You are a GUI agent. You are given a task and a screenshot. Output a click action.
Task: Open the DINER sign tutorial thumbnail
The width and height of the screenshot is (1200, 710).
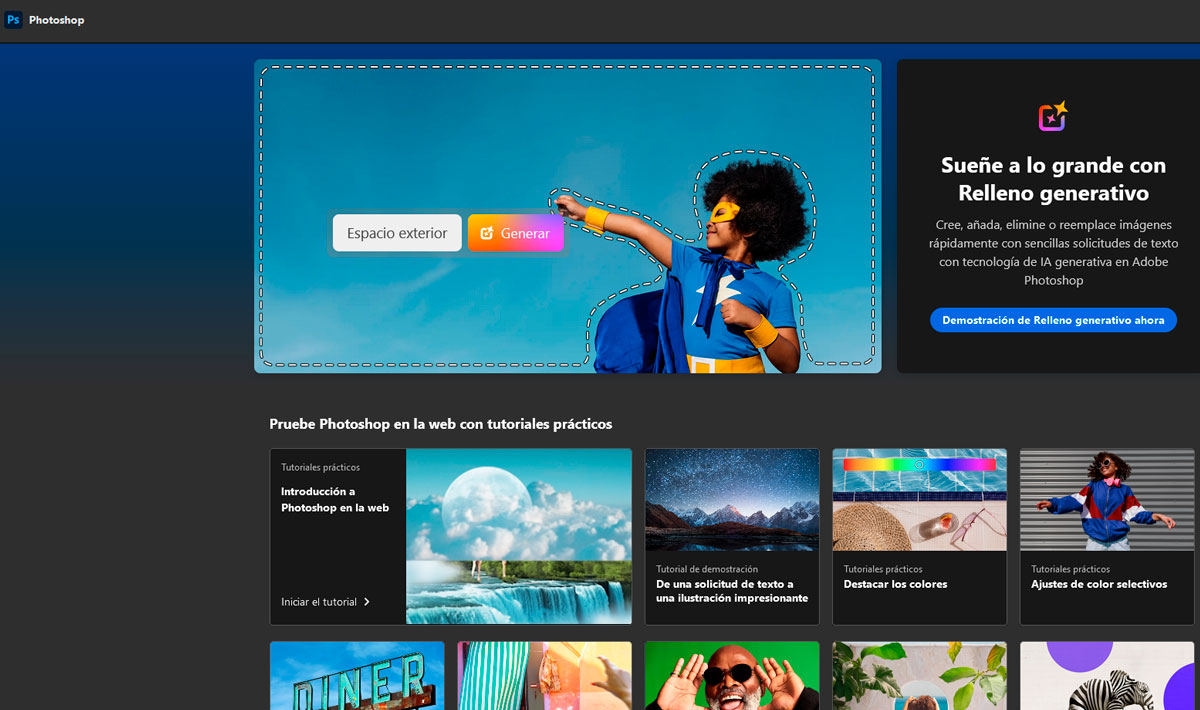point(357,676)
